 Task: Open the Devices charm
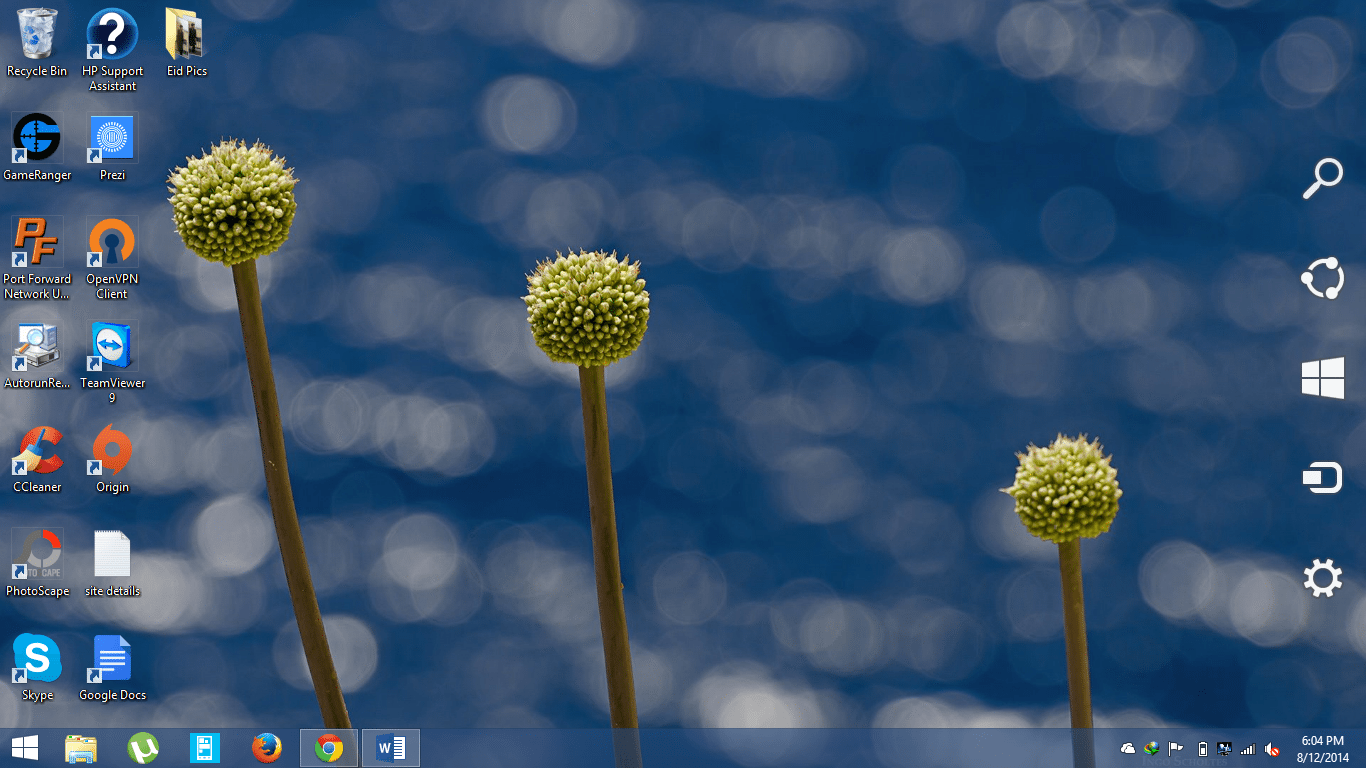coord(1322,478)
